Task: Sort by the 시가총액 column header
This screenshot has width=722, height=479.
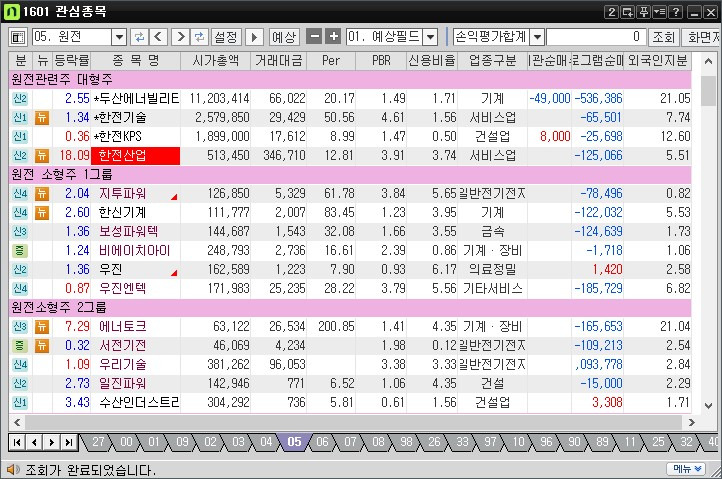Action: tap(215, 61)
